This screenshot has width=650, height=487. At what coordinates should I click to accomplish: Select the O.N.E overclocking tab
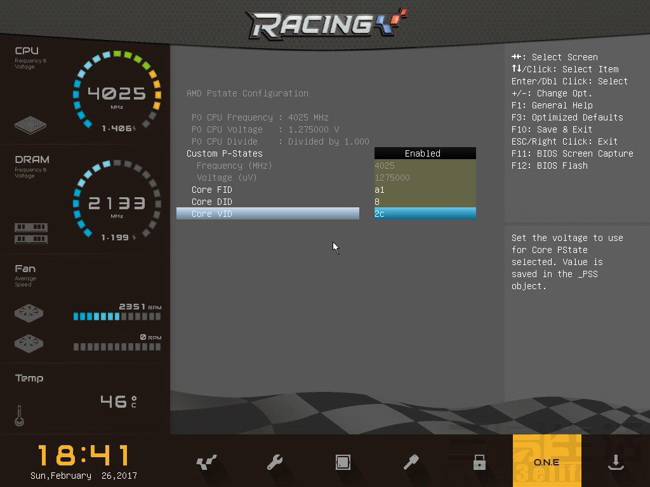point(547,461)
